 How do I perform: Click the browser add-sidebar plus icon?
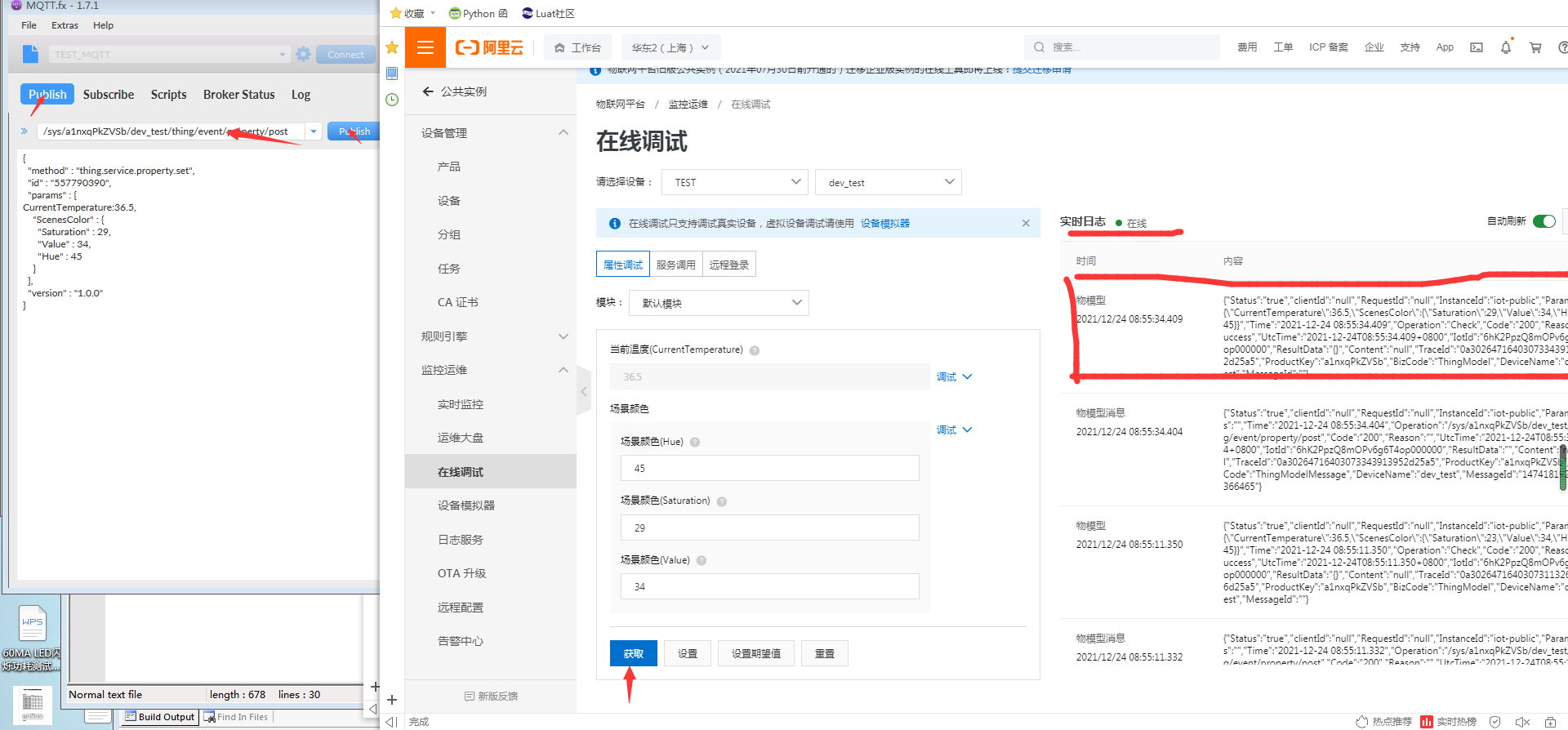[392, 700]
